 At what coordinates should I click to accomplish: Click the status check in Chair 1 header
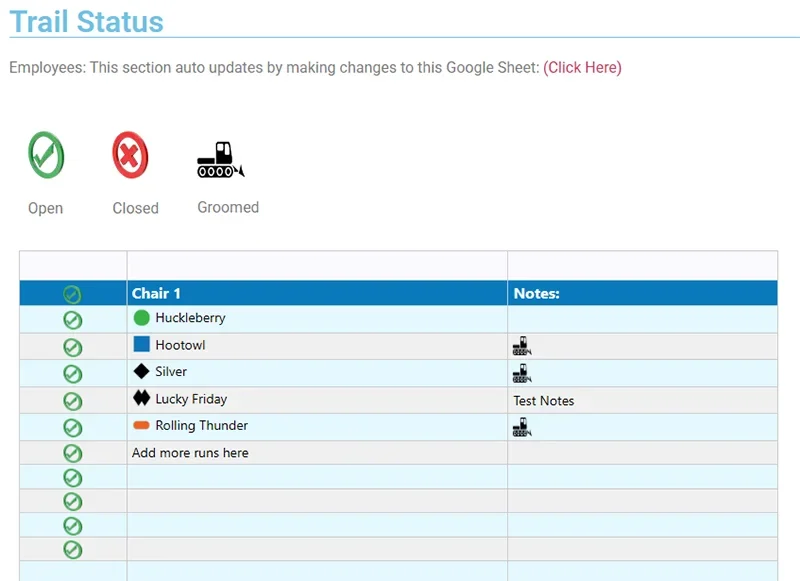[72, 294]
